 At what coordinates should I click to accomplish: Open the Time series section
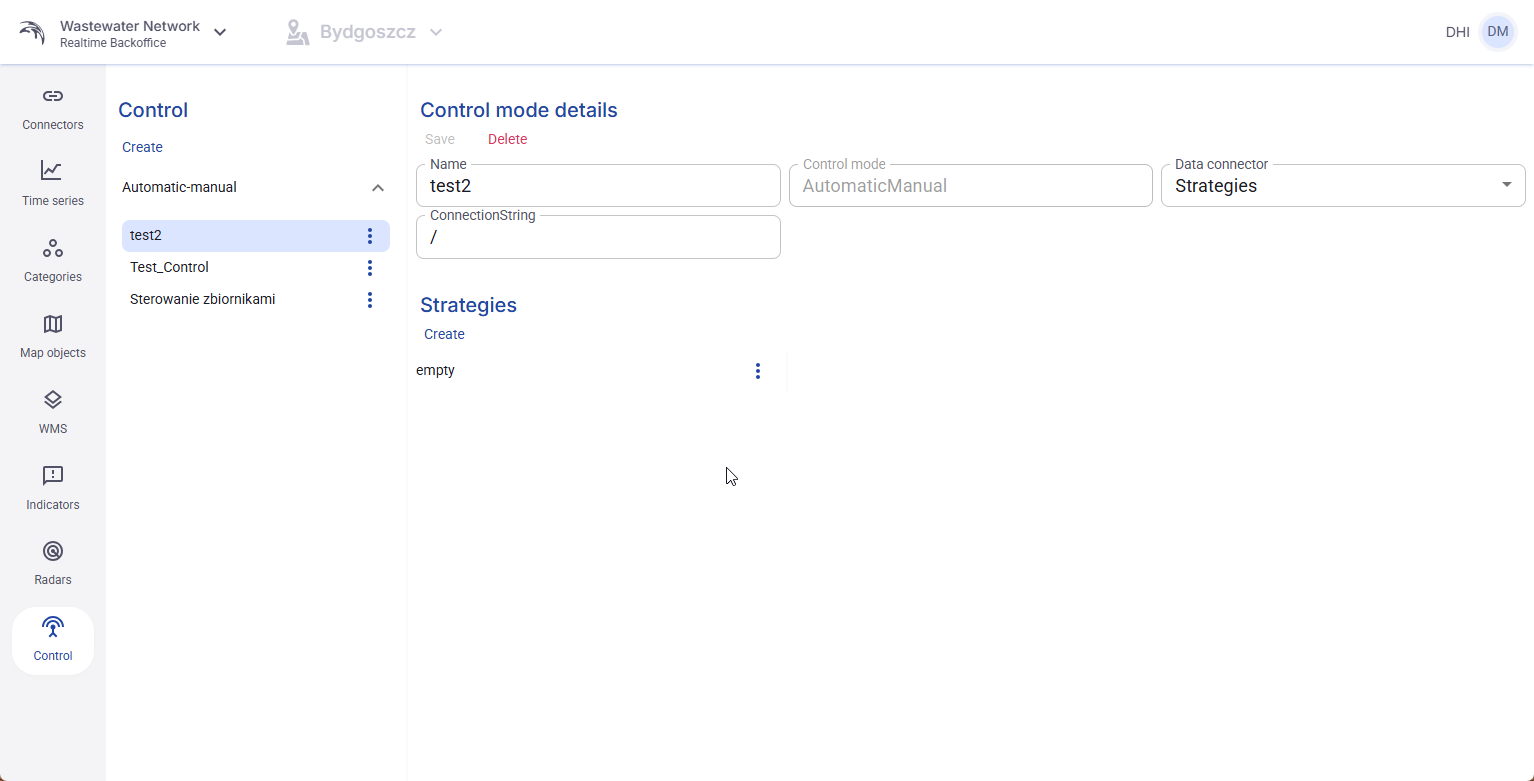click(53, 184)
